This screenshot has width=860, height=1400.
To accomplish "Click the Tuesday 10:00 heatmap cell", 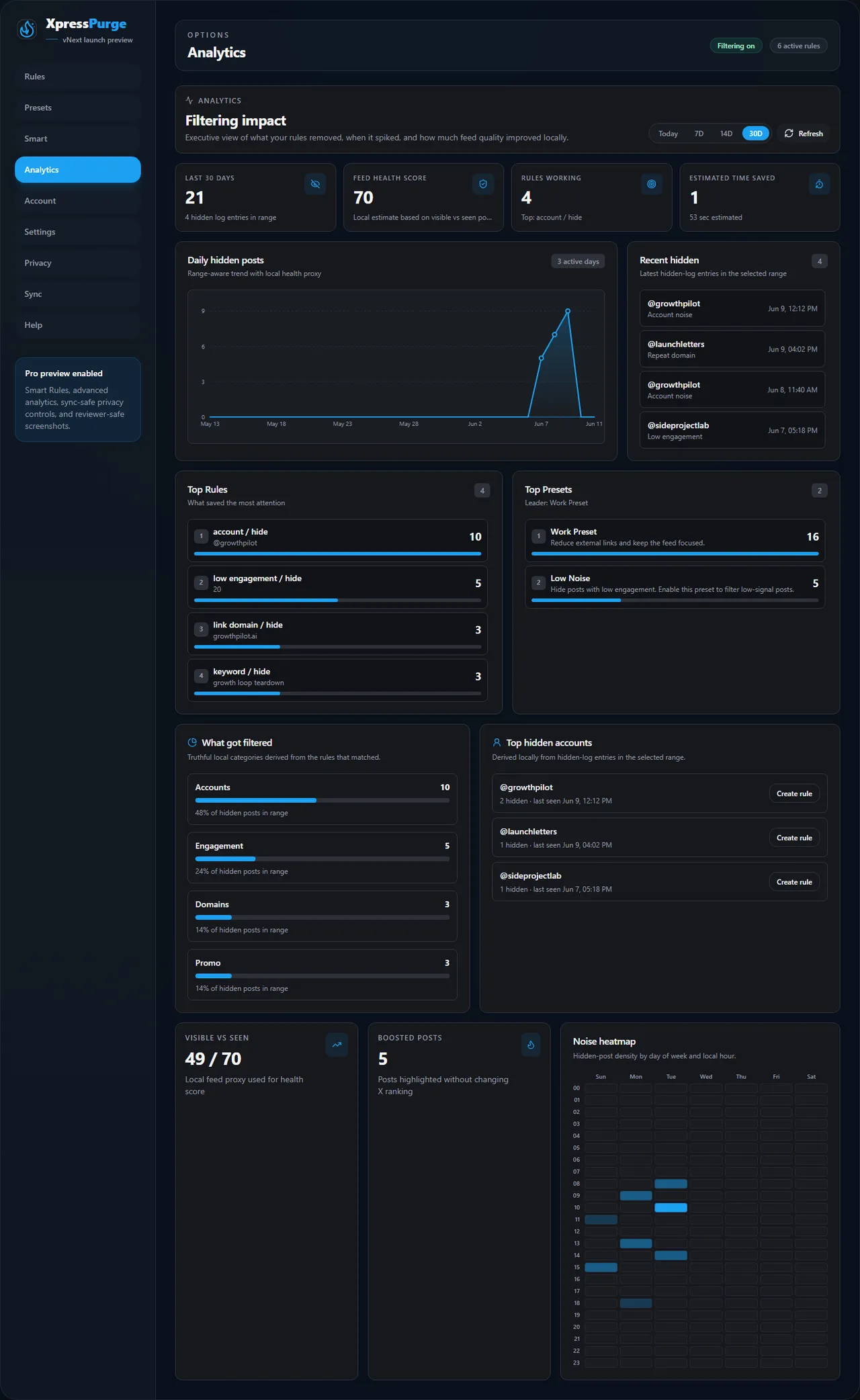I will (x=671, y=1207).
